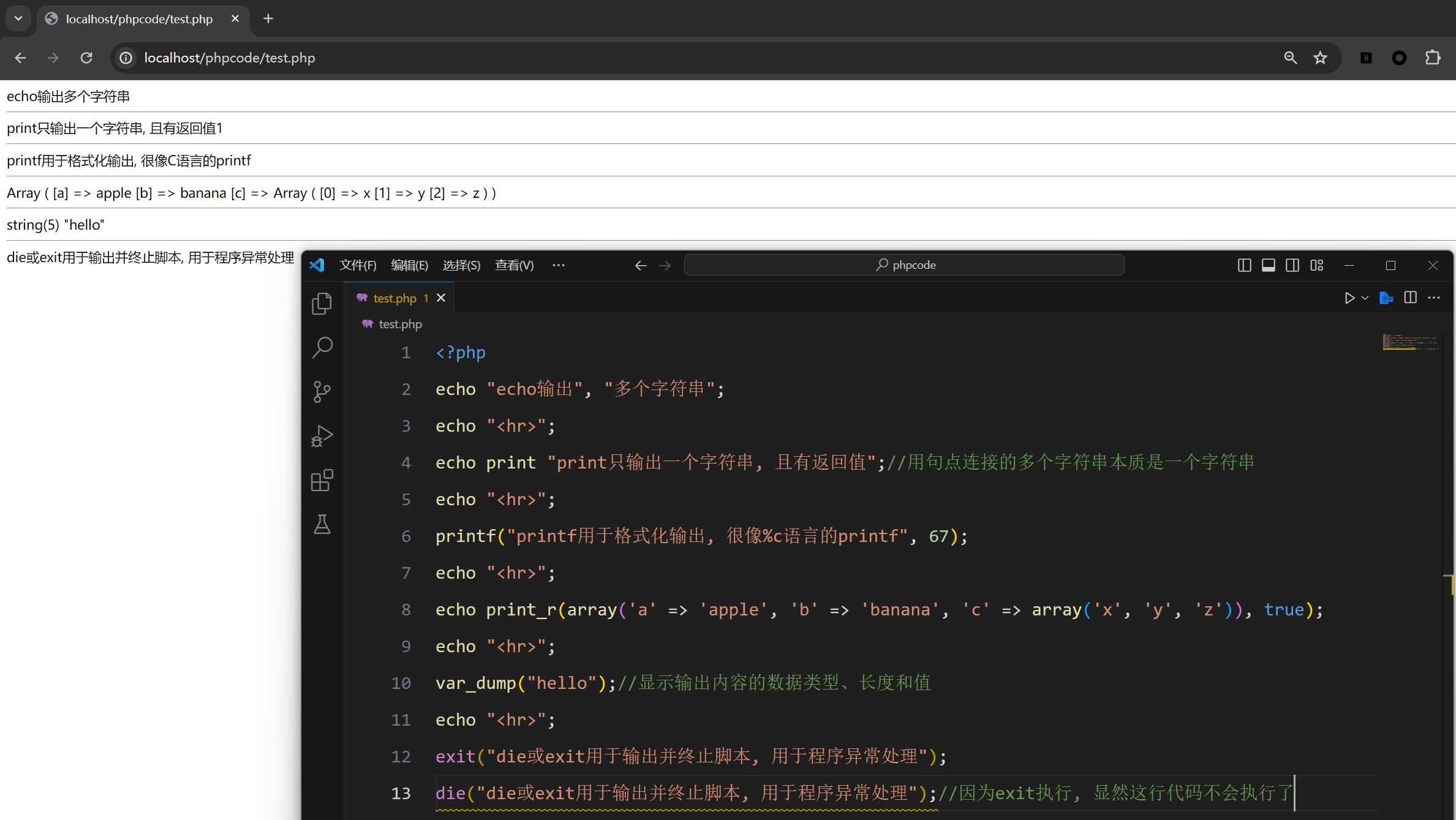Click the browser address bar
1456x820 pixels.
click(x=429, y=58)
